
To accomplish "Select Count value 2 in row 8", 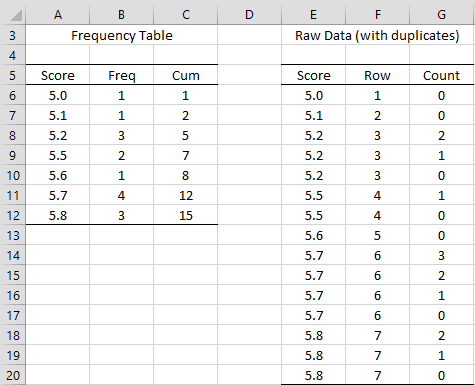I will pyautogui.click(x=442, y=135).
